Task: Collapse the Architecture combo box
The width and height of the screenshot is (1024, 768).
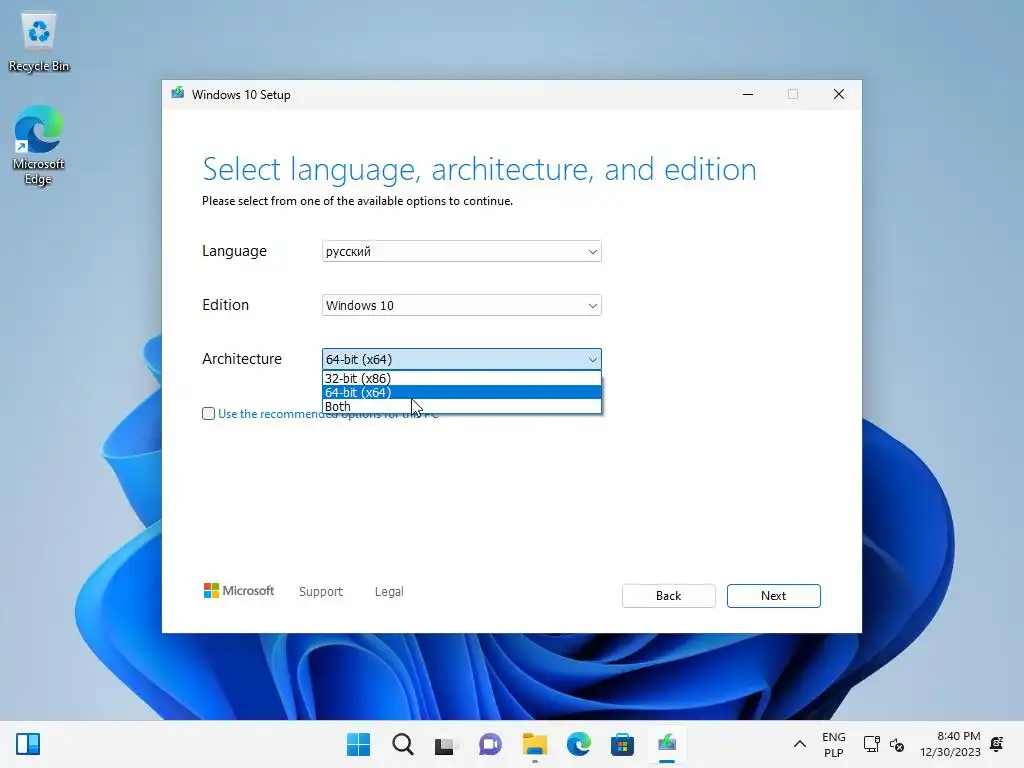Action: coord(462,359)
